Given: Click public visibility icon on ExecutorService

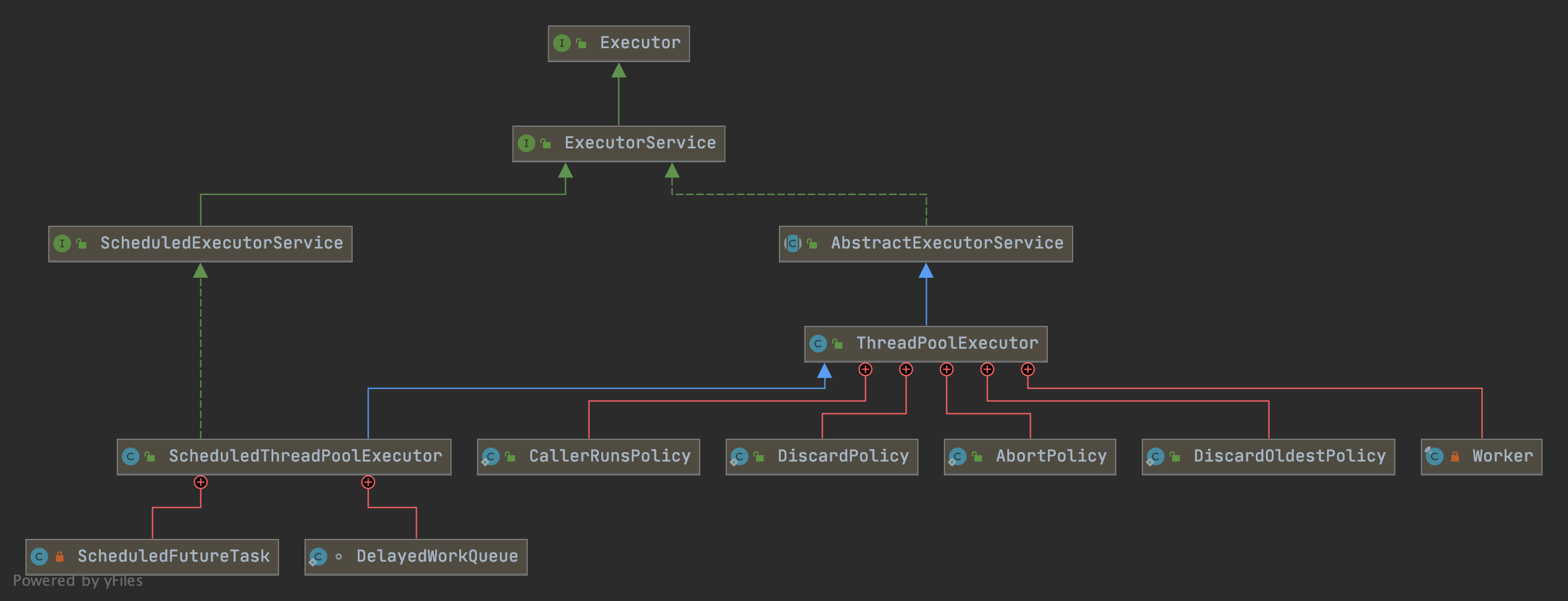Looking at the screenshot, I should (x=546, y=143).
